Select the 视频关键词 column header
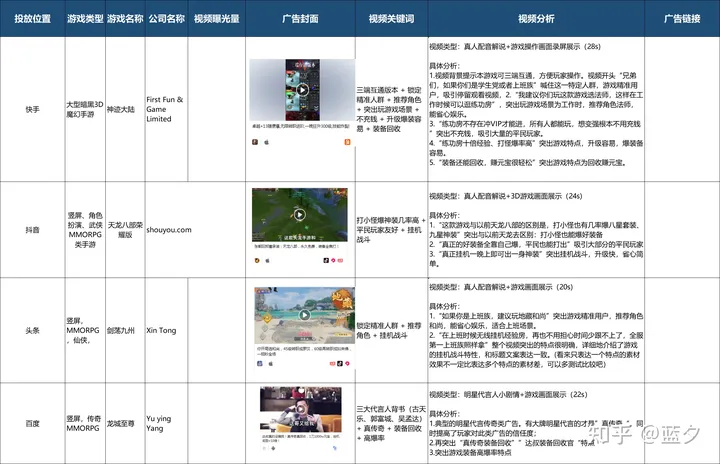Viewport: 720px width, 464px height. 391,18
